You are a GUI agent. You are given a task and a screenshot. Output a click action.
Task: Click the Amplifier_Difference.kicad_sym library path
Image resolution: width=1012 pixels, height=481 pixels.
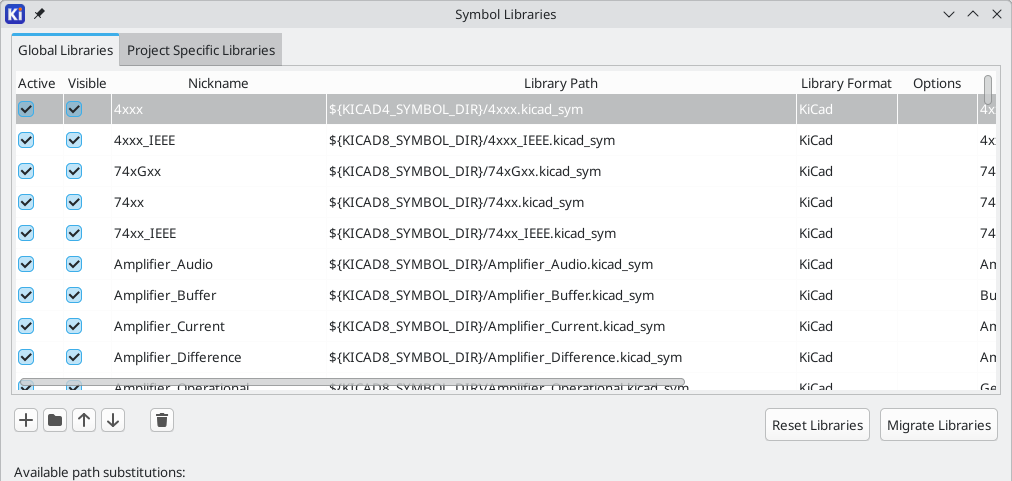(x=561, y=357)
